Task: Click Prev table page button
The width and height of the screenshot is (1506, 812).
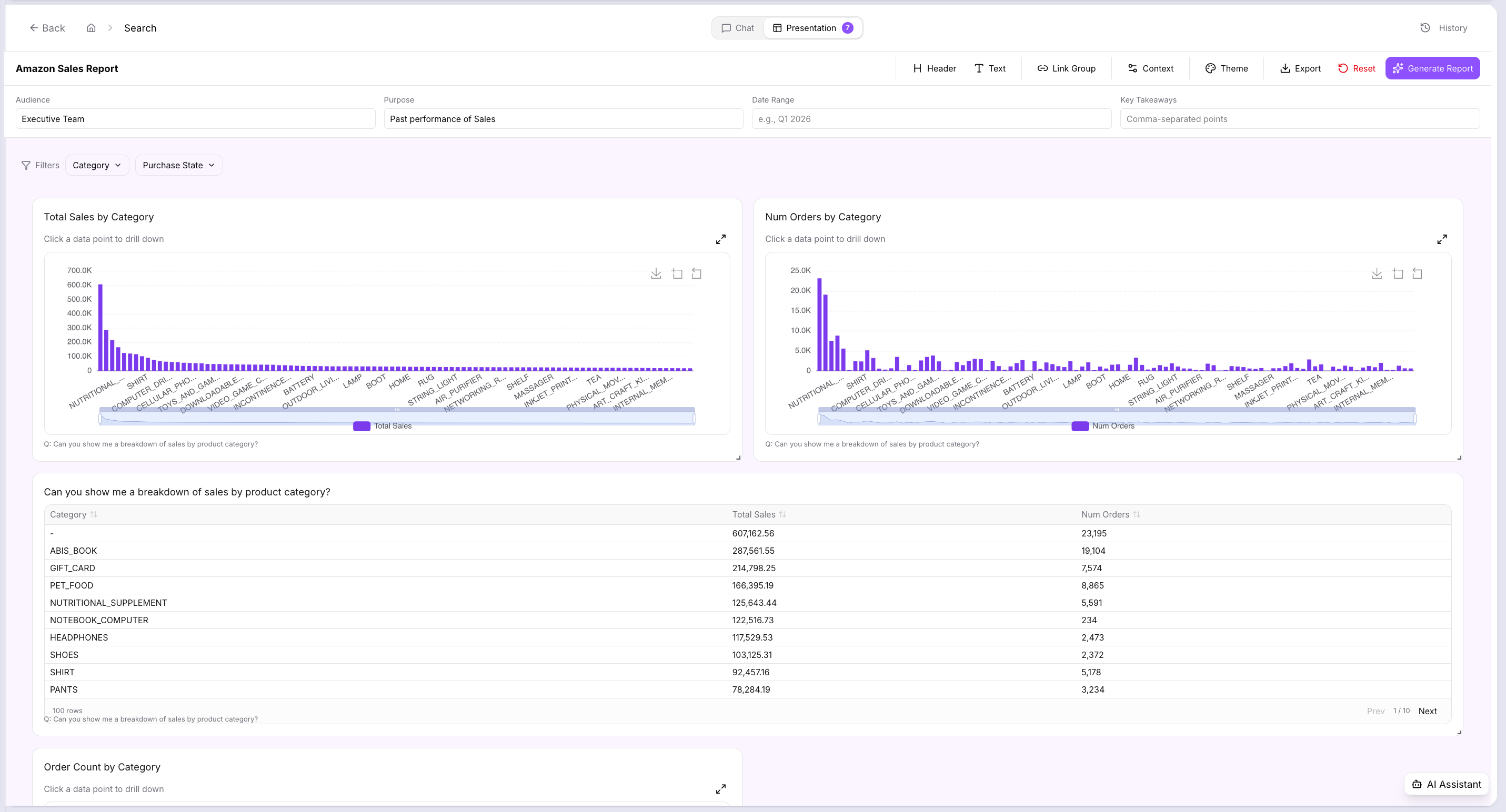Action: pyautogui.click(x=1376, y=711)
